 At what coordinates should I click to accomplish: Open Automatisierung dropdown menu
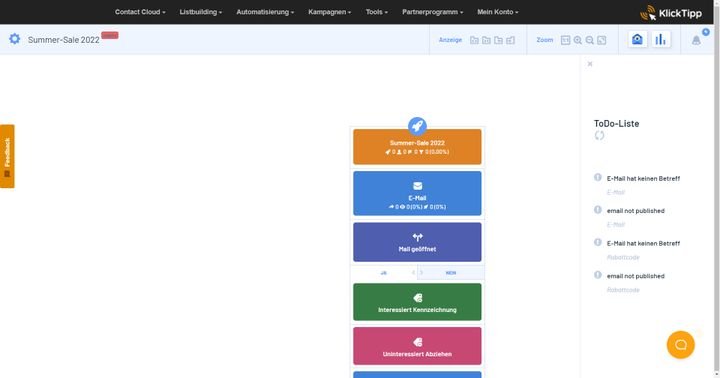click(265, 12)
